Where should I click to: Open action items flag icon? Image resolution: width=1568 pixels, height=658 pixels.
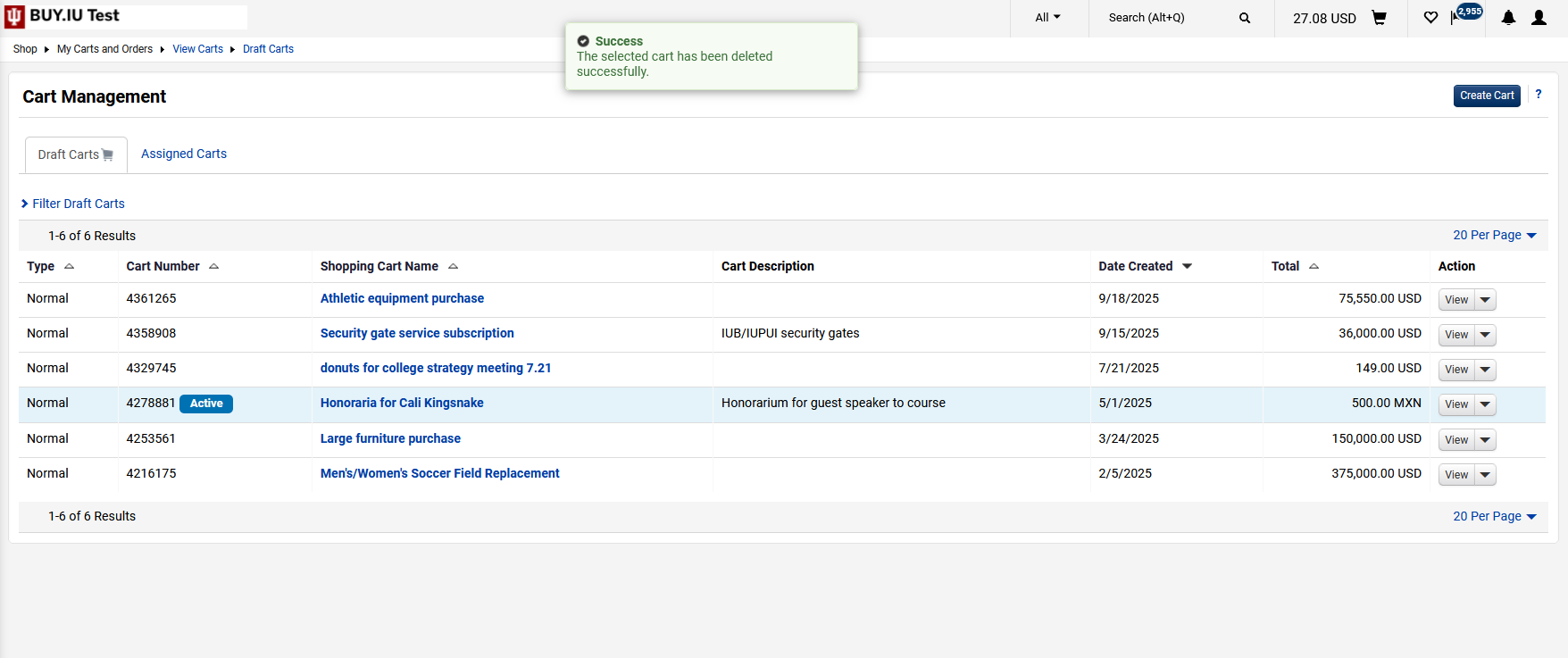[x=1457, y=18]
